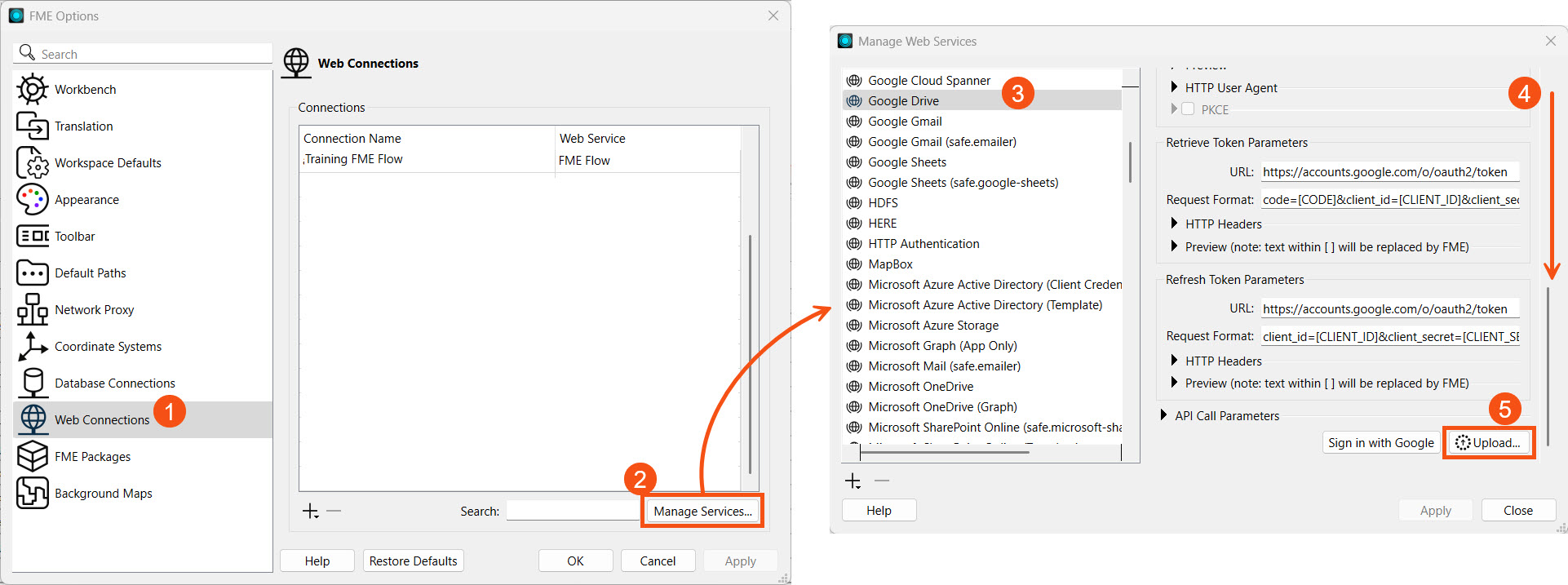Open the Background Maps icon
This screenshot has width=1568, height=585.
tap(33, 493)
